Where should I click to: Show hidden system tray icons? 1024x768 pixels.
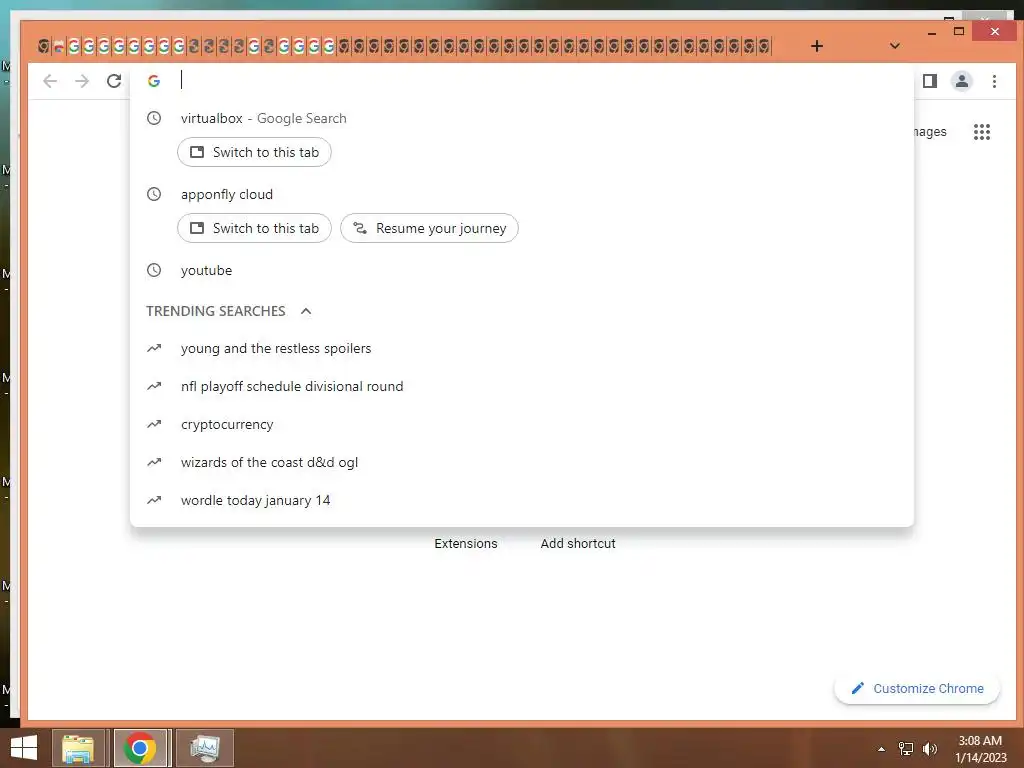pos(882,749)
